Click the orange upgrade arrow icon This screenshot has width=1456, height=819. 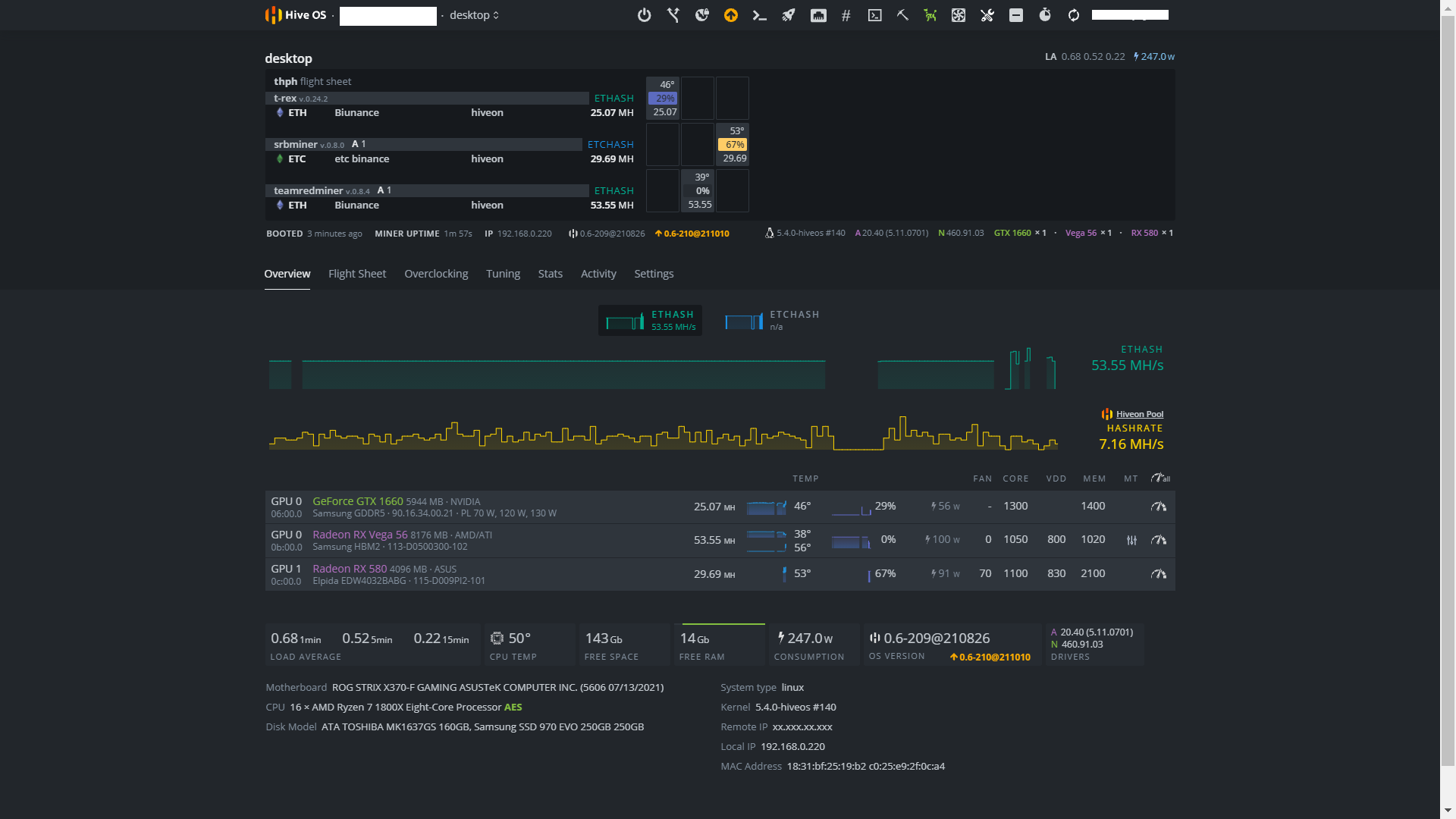click(730, 15)
